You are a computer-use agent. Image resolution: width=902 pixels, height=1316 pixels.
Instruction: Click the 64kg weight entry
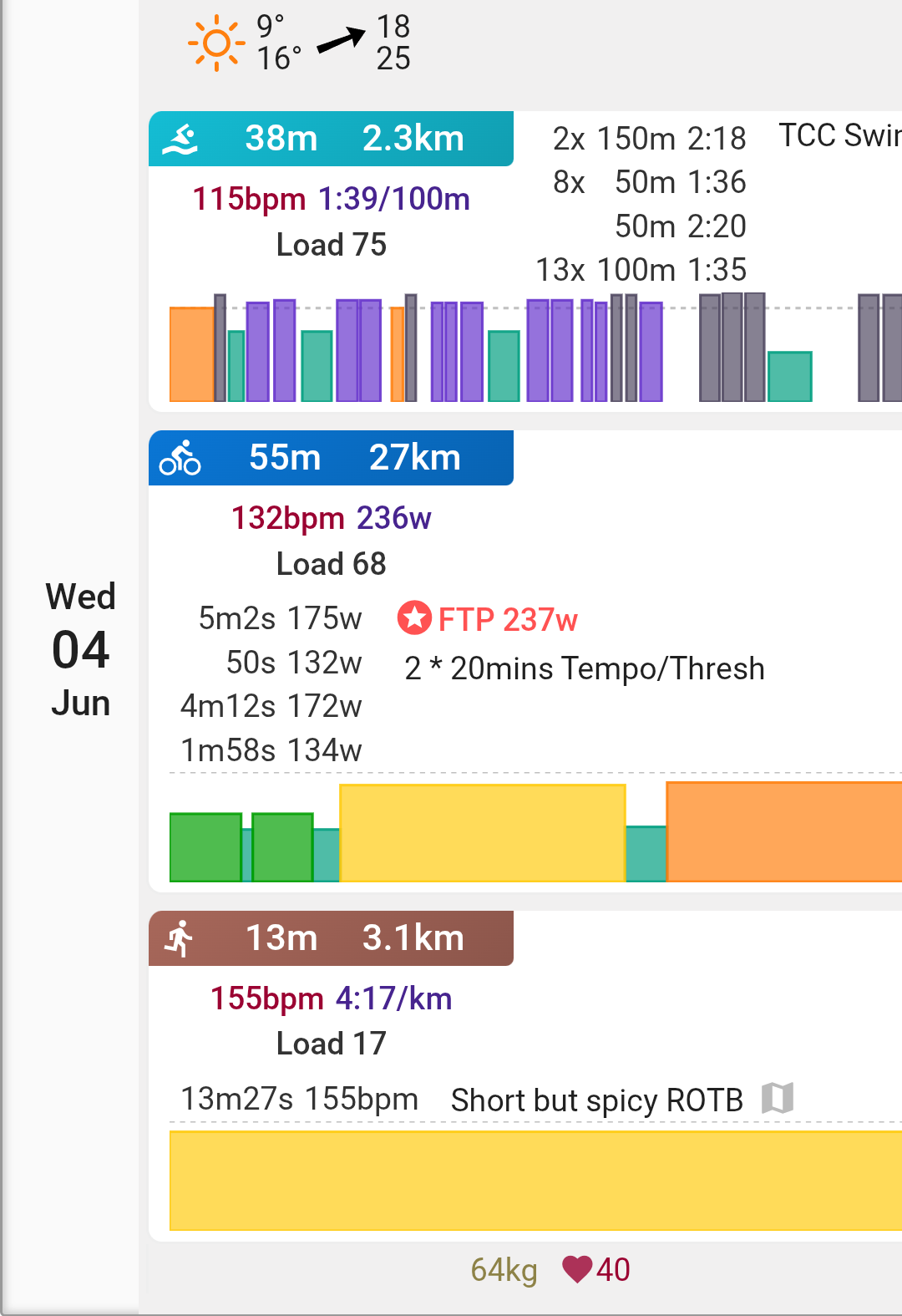pos(504,1270)
